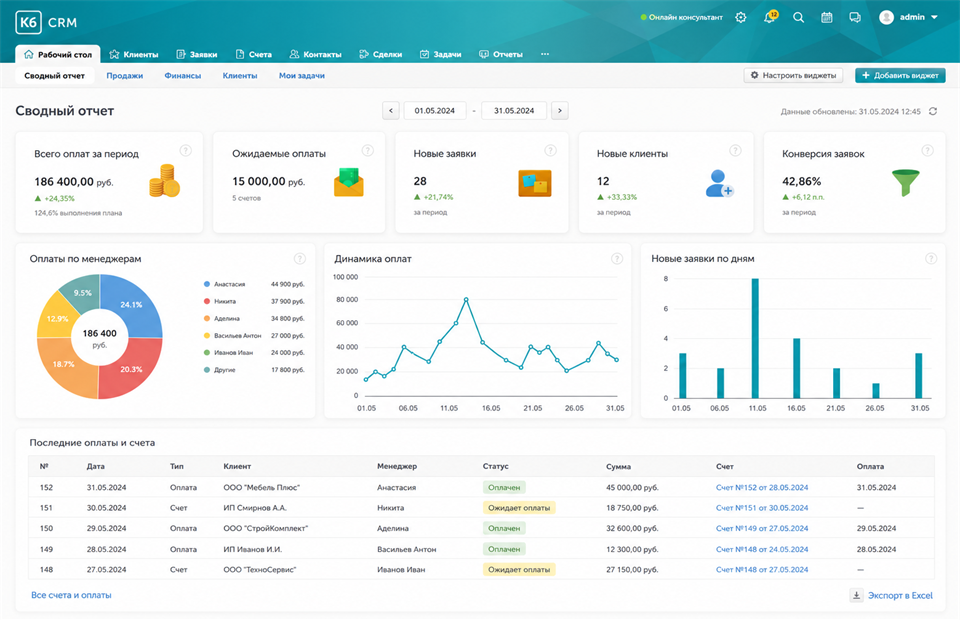Click the 20.3% red donut segment
The width and height of the screenshot is (960, 620).
click(133, 368)
